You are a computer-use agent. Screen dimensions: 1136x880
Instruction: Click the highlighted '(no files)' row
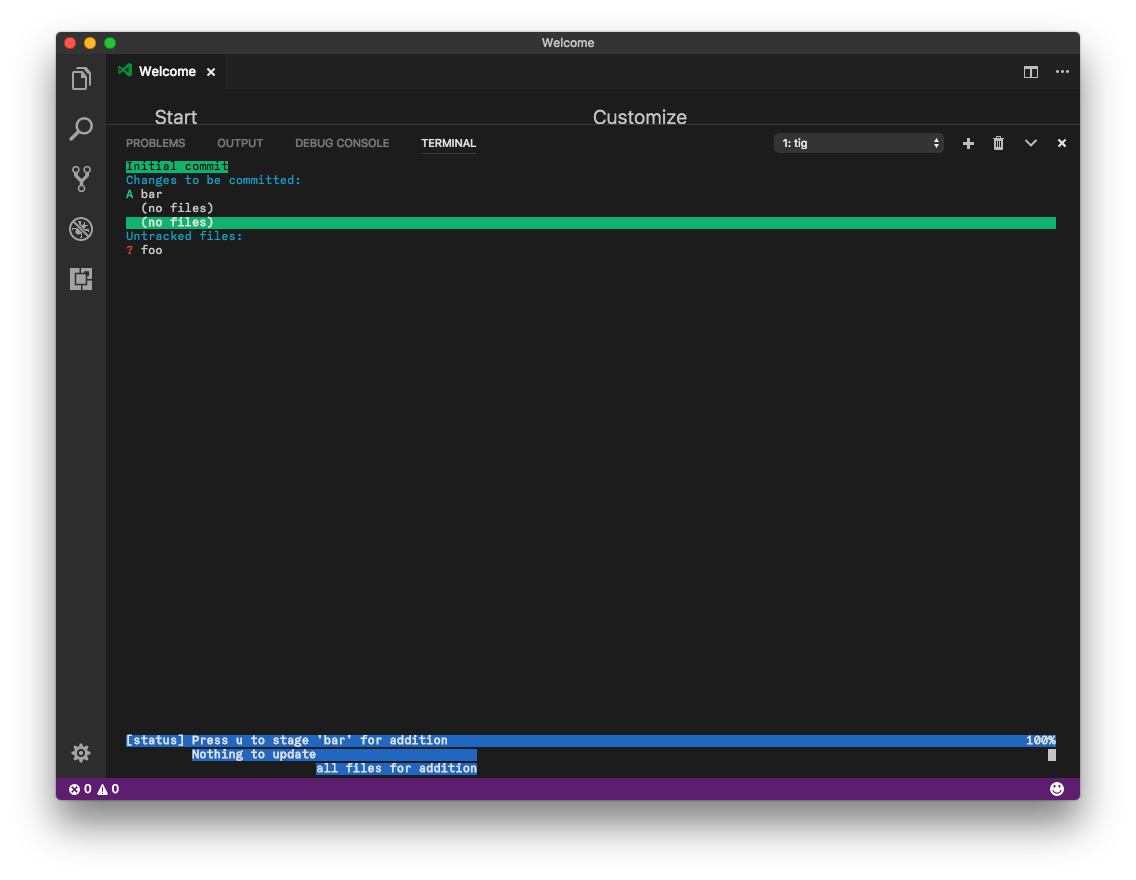[590, 222]
